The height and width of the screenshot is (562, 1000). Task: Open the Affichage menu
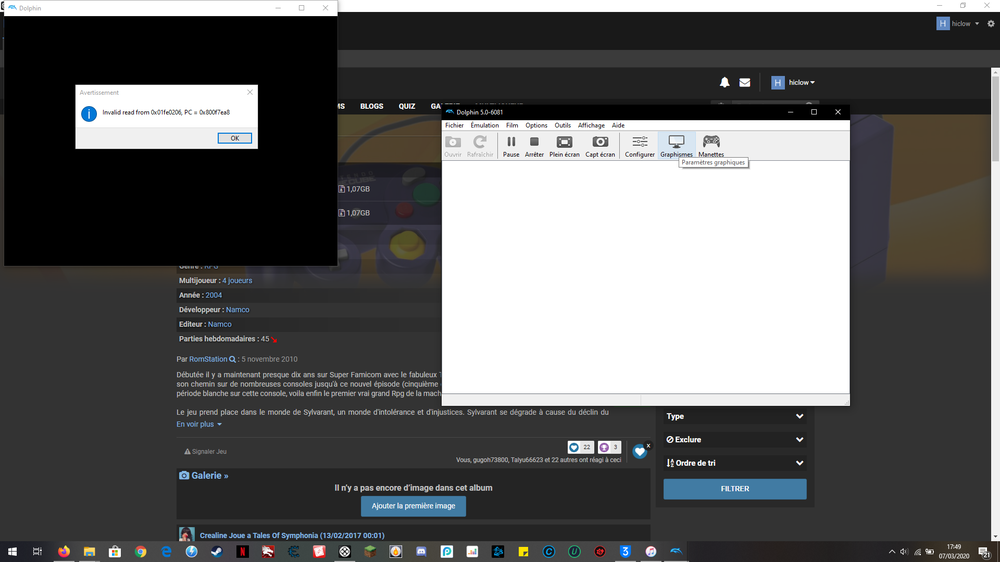591,125
